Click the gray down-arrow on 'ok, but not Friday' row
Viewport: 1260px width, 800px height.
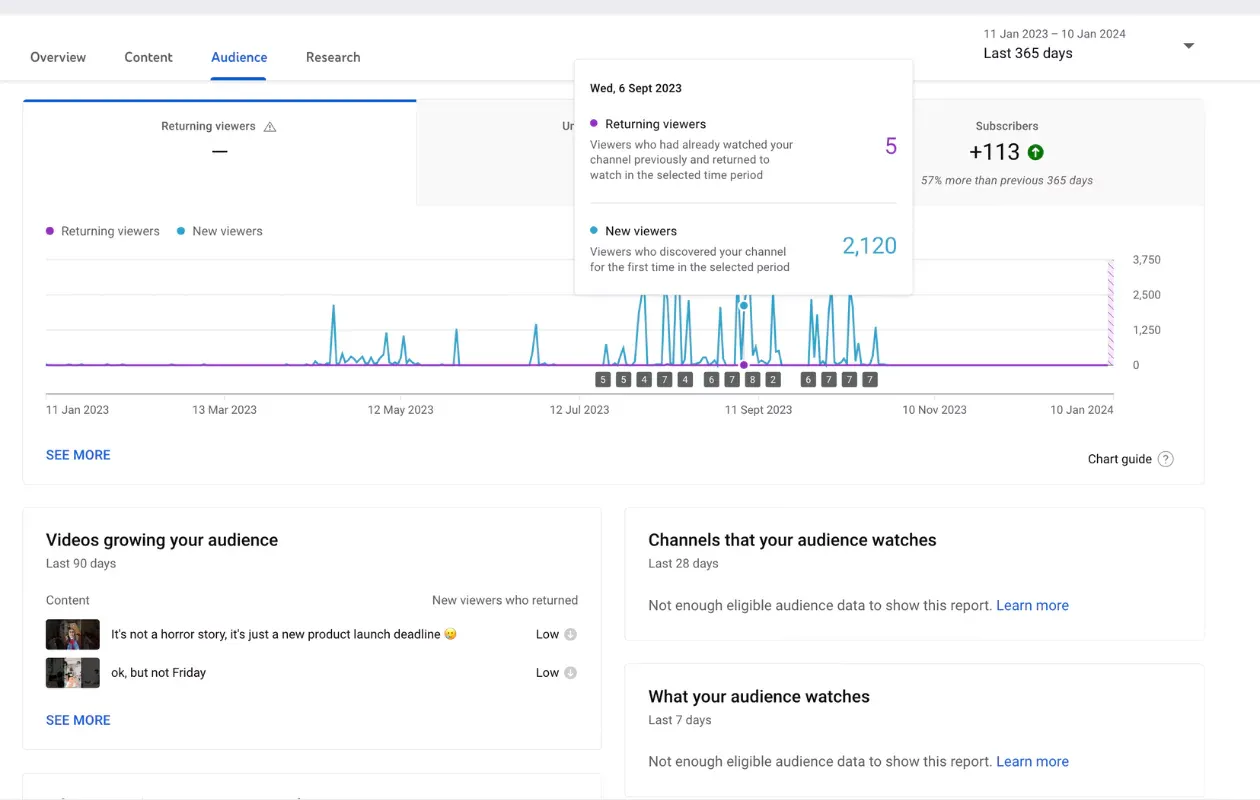point(571,673)
